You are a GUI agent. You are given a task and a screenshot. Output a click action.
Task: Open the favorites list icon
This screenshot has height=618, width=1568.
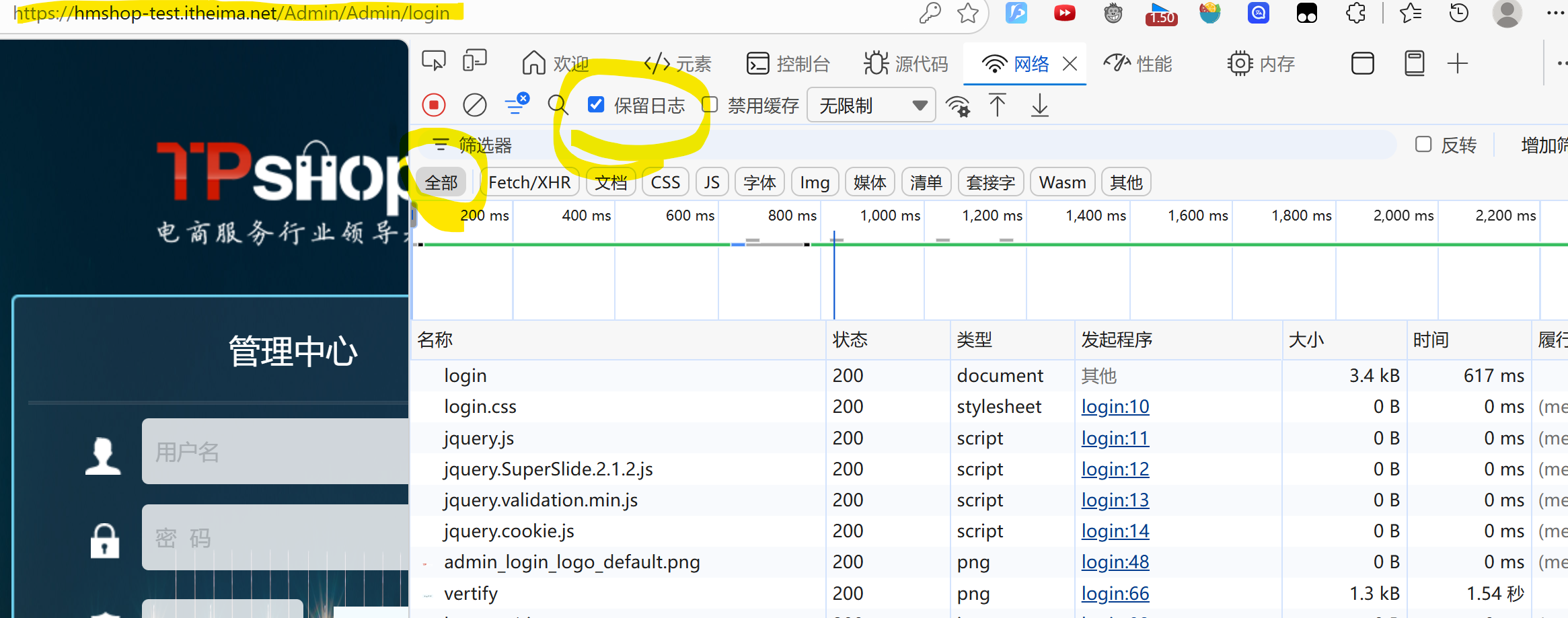1410,13
